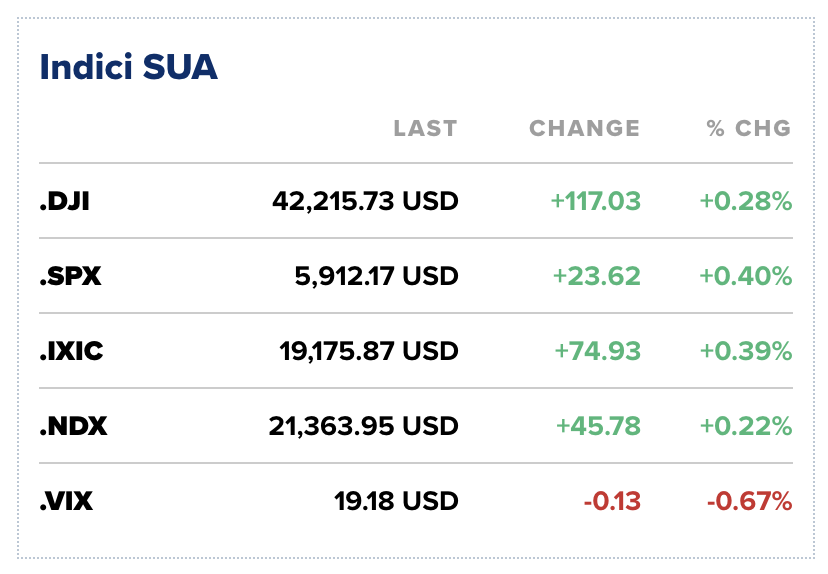Select the 21,363.95 USD value
Viewport: 828px width, 574px height.
pyautogui.click(x=363, y=426)
